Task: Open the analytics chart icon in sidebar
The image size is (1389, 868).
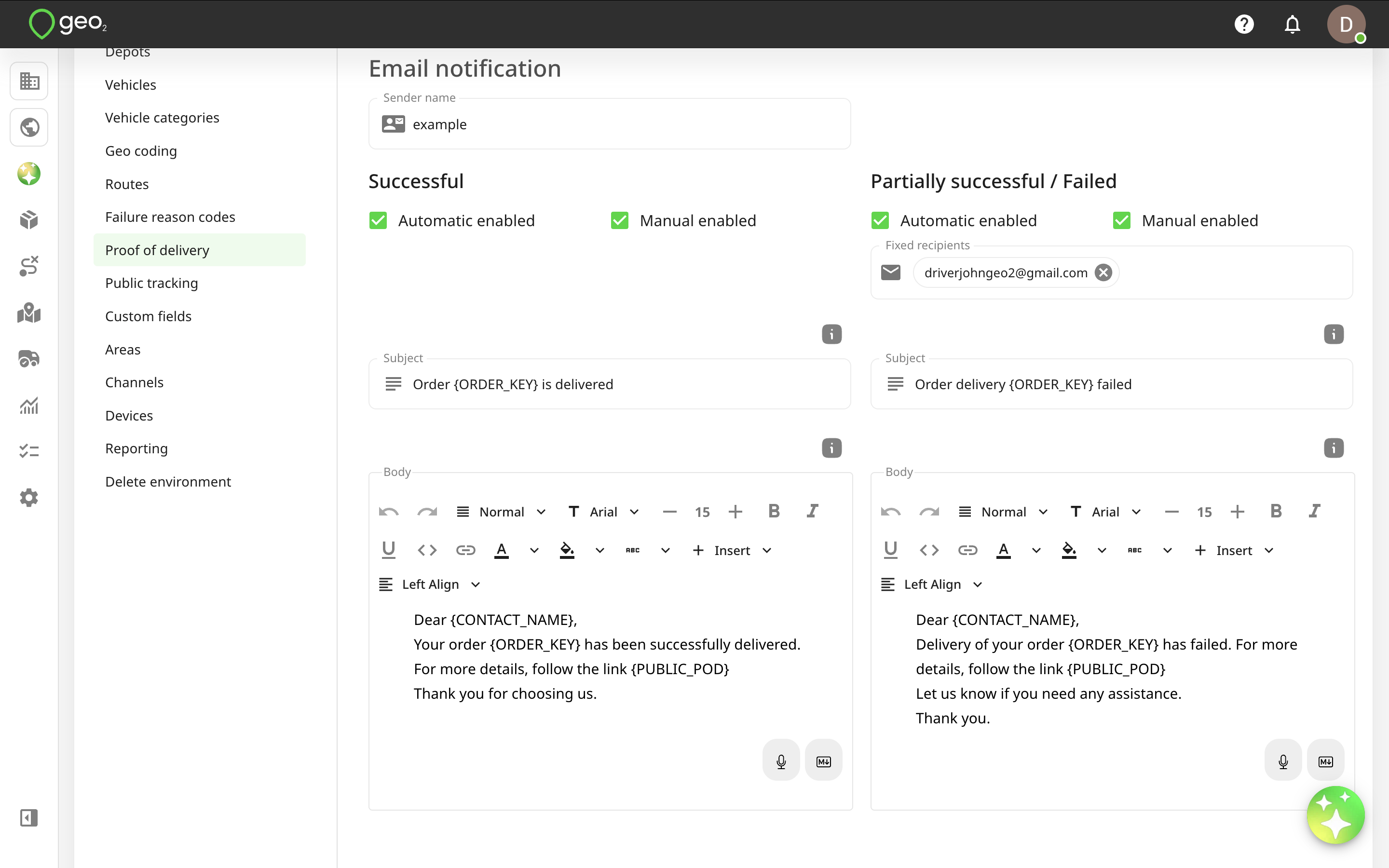Action: 29,405
